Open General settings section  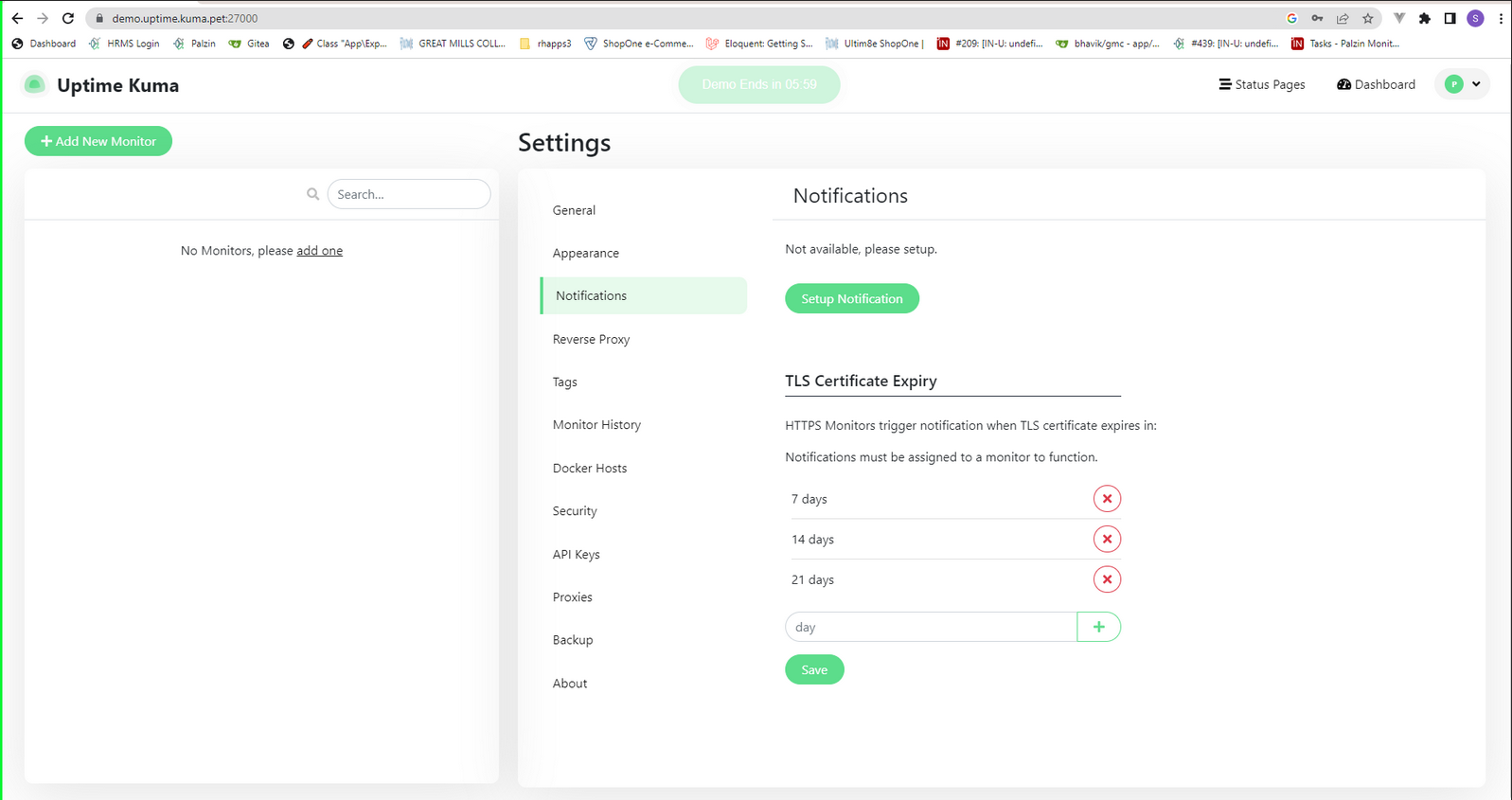pyautogui.click(x=644, y=210)
